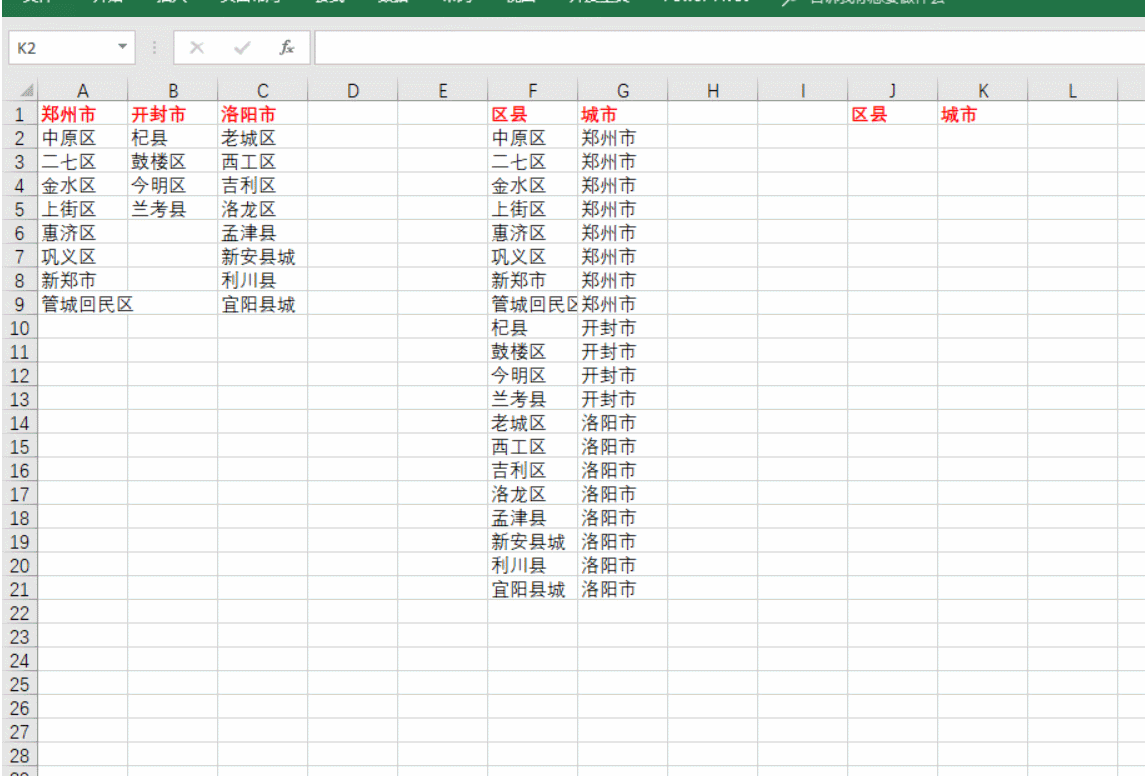Select 开封市 in column G row 13
1145x776 pixels.
[623, 399]
